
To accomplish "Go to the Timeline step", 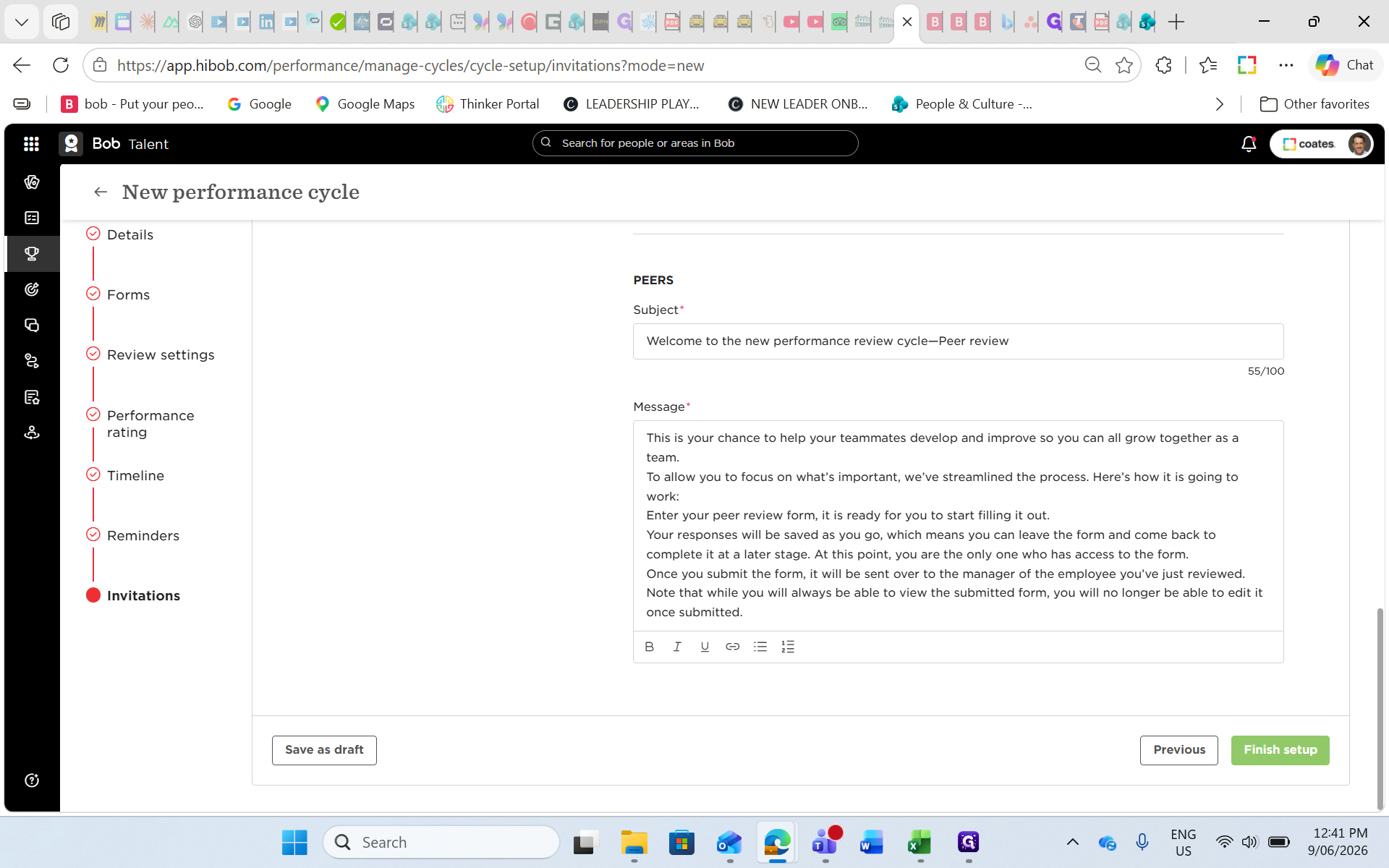I will click(135, 475).
